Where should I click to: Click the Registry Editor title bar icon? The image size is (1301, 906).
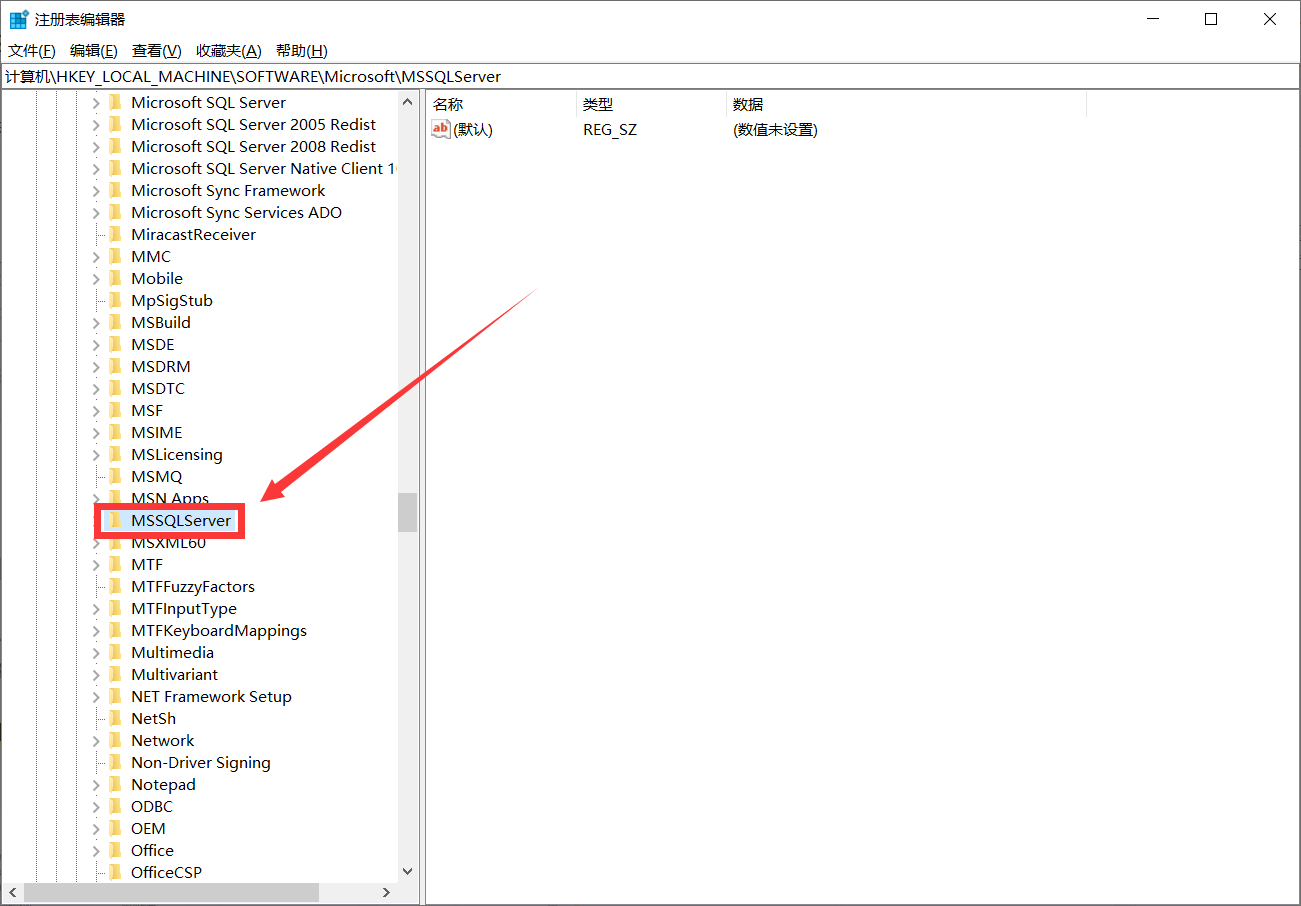tap(18, 19)
